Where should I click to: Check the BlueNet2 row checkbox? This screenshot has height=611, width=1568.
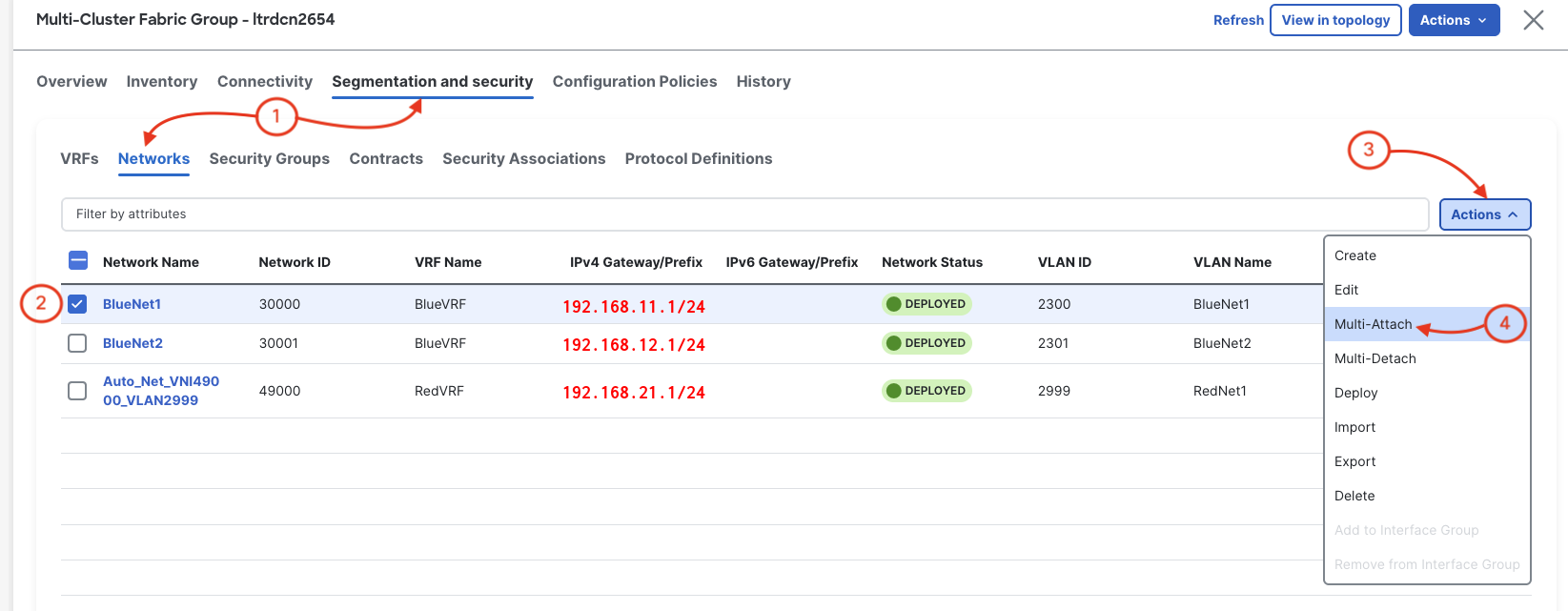[78, 343]
